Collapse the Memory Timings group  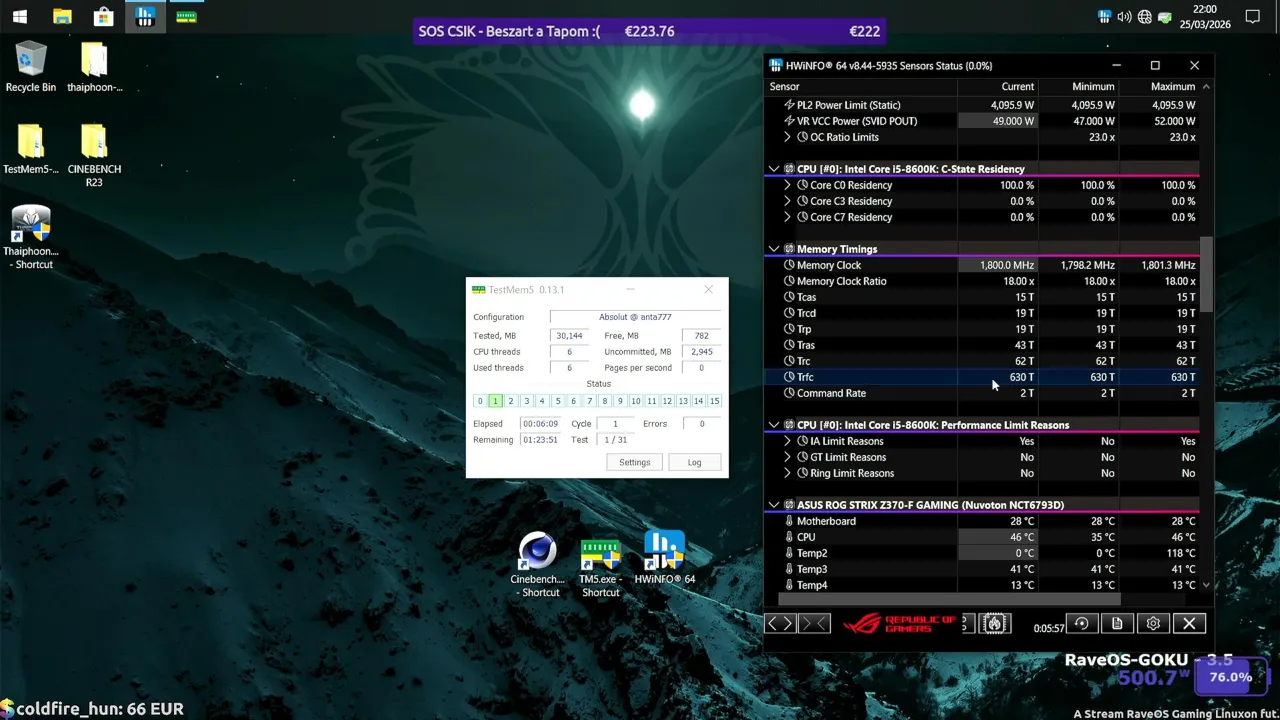773,249
